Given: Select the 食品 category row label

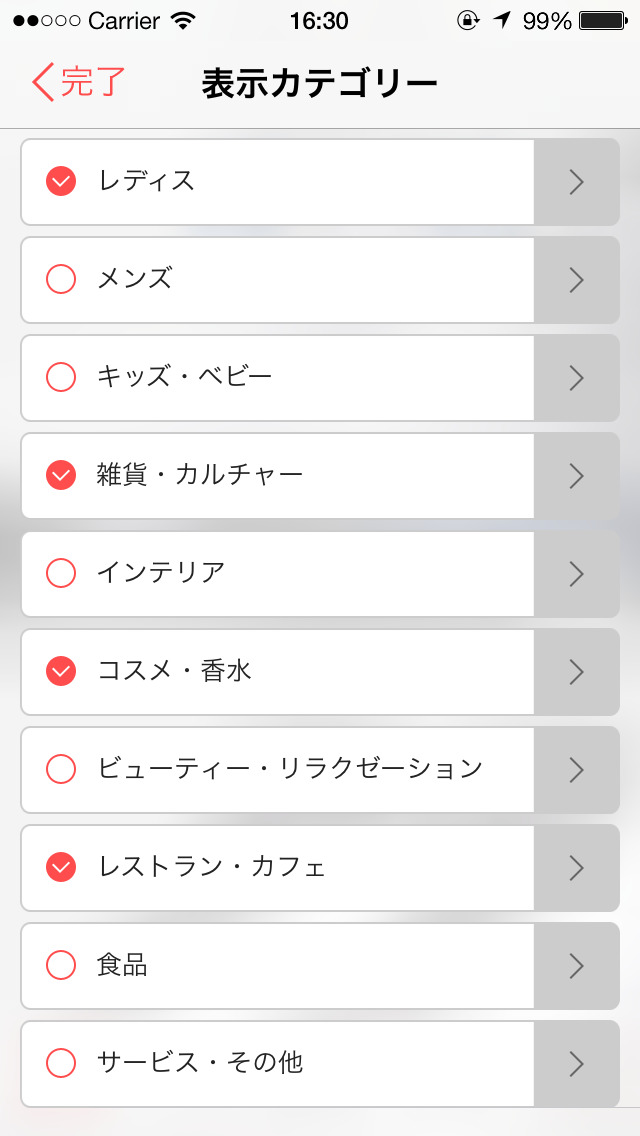Looking at the screenshot, I should (x=122, y=965).
